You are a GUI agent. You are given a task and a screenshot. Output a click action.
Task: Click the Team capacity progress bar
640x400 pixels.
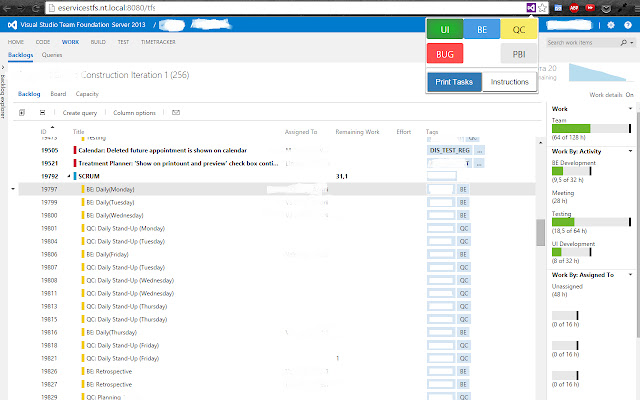click(591, 129)
